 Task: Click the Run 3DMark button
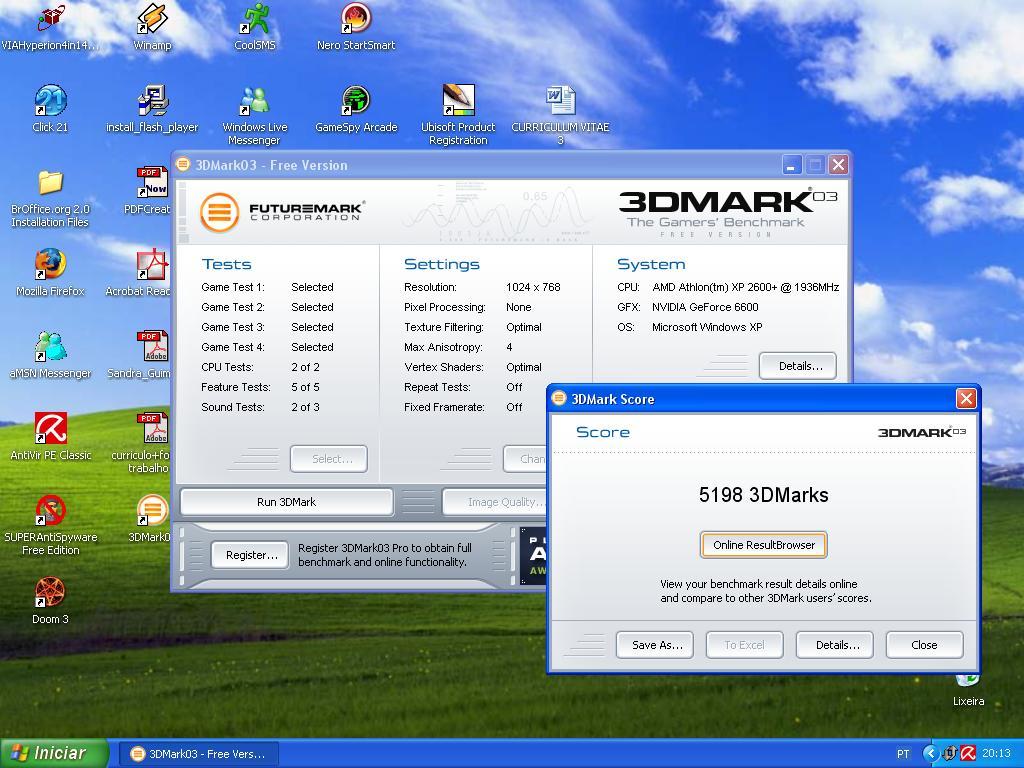287,502
